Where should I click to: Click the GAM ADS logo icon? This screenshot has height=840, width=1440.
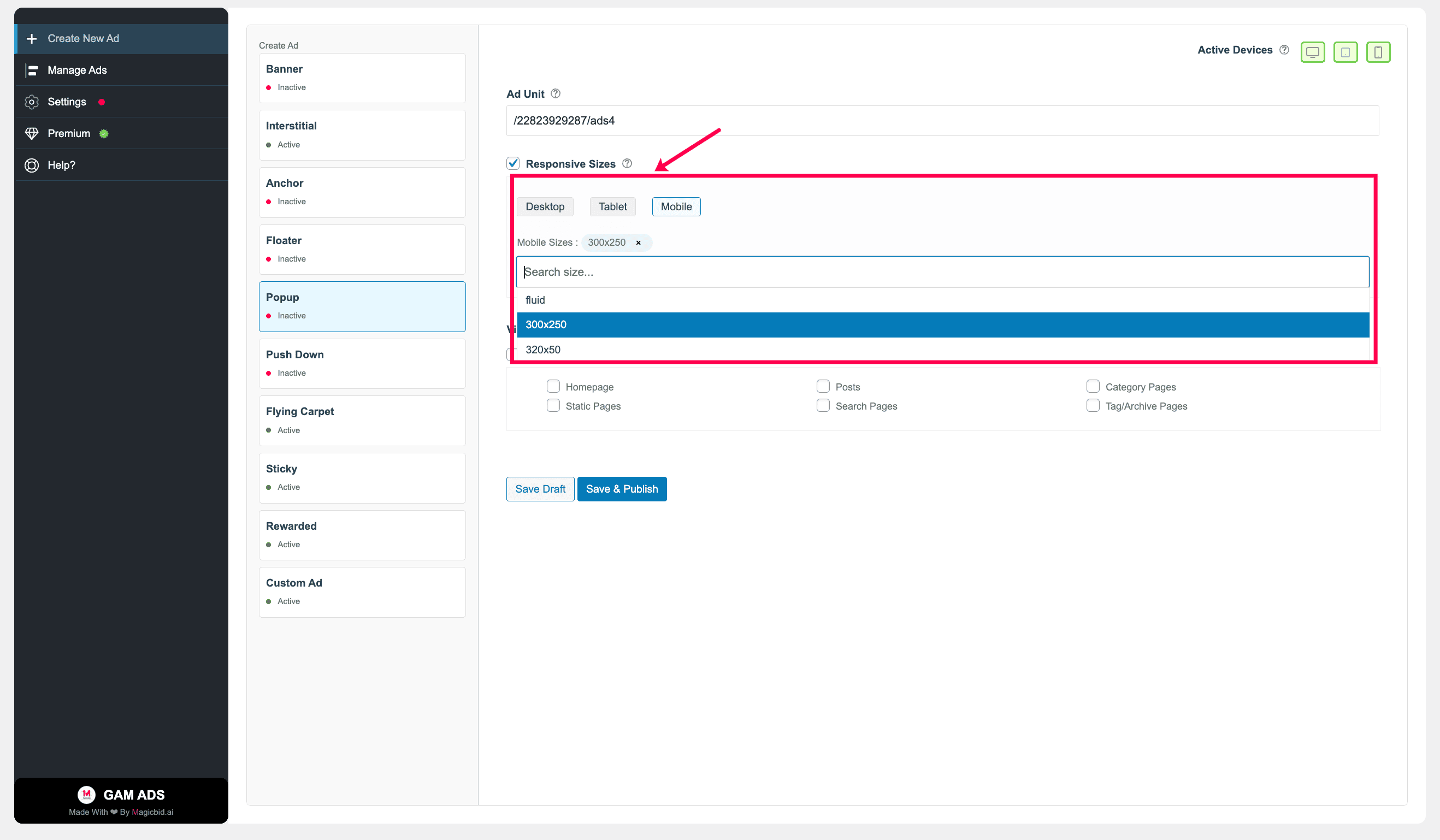[86, 794]
